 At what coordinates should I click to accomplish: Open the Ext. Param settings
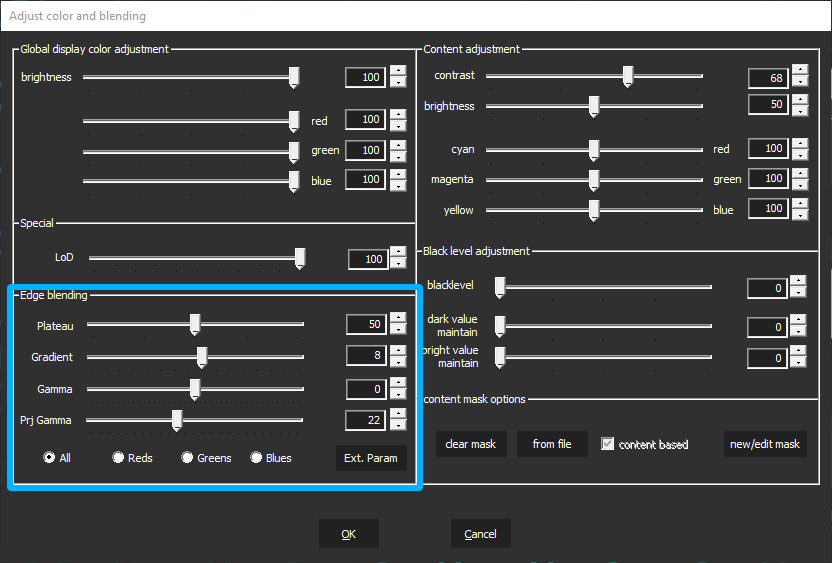(x=371, y=458)
